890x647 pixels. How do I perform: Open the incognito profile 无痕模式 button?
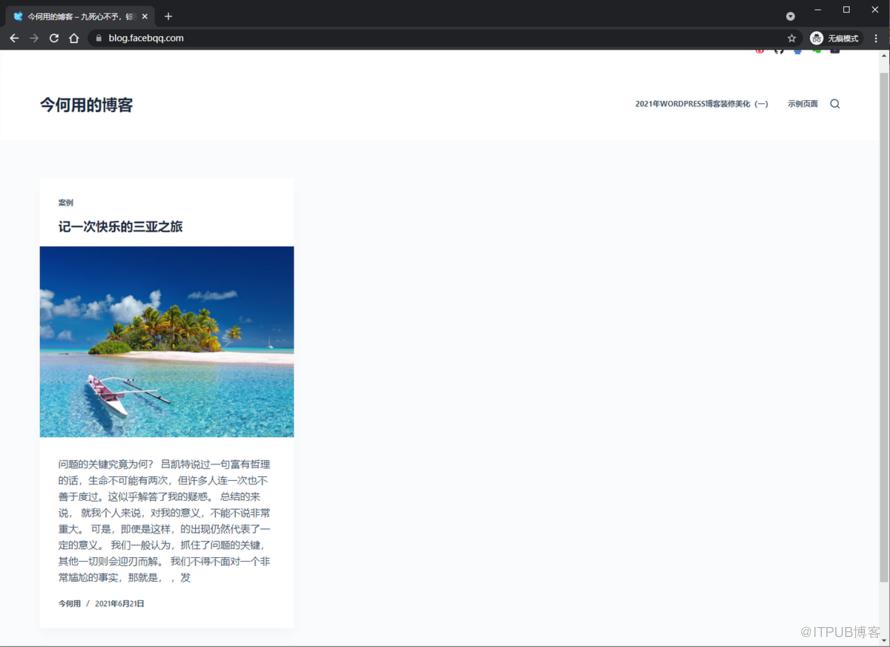(835, 38)
